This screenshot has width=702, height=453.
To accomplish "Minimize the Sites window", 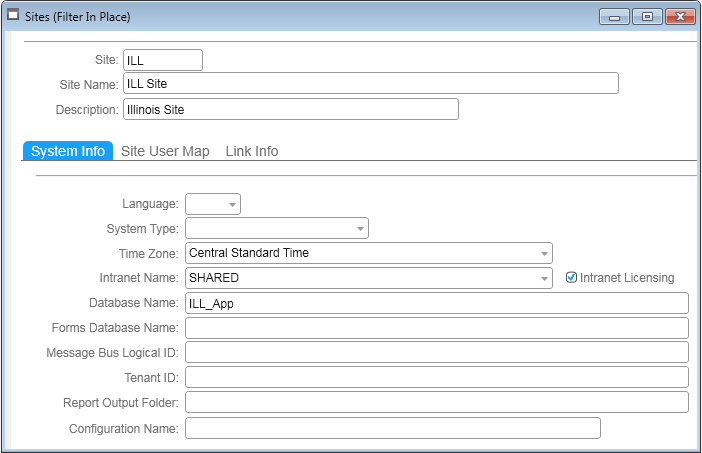I will tap(613, 17).
